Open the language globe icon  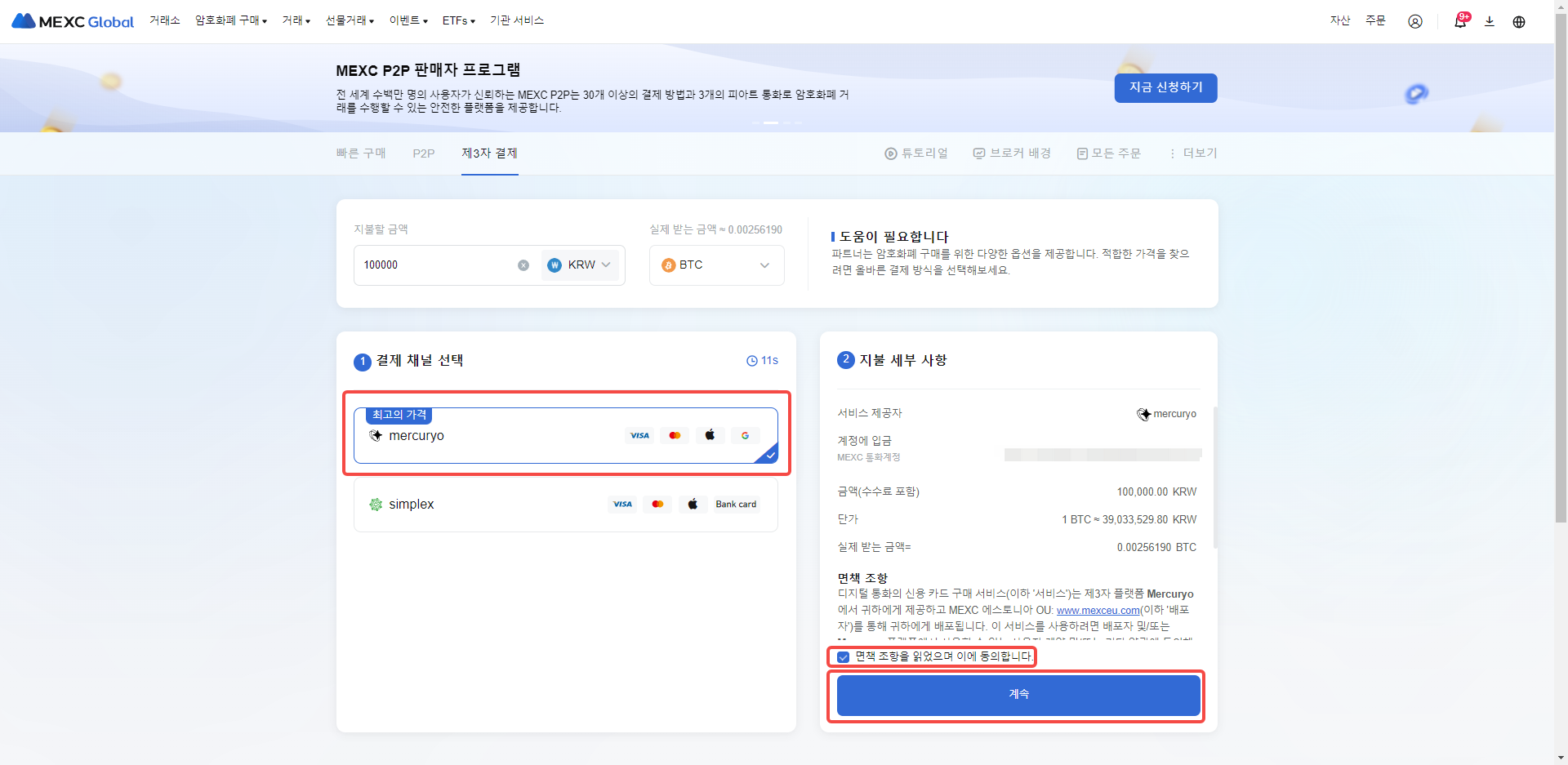(1518, 21)
